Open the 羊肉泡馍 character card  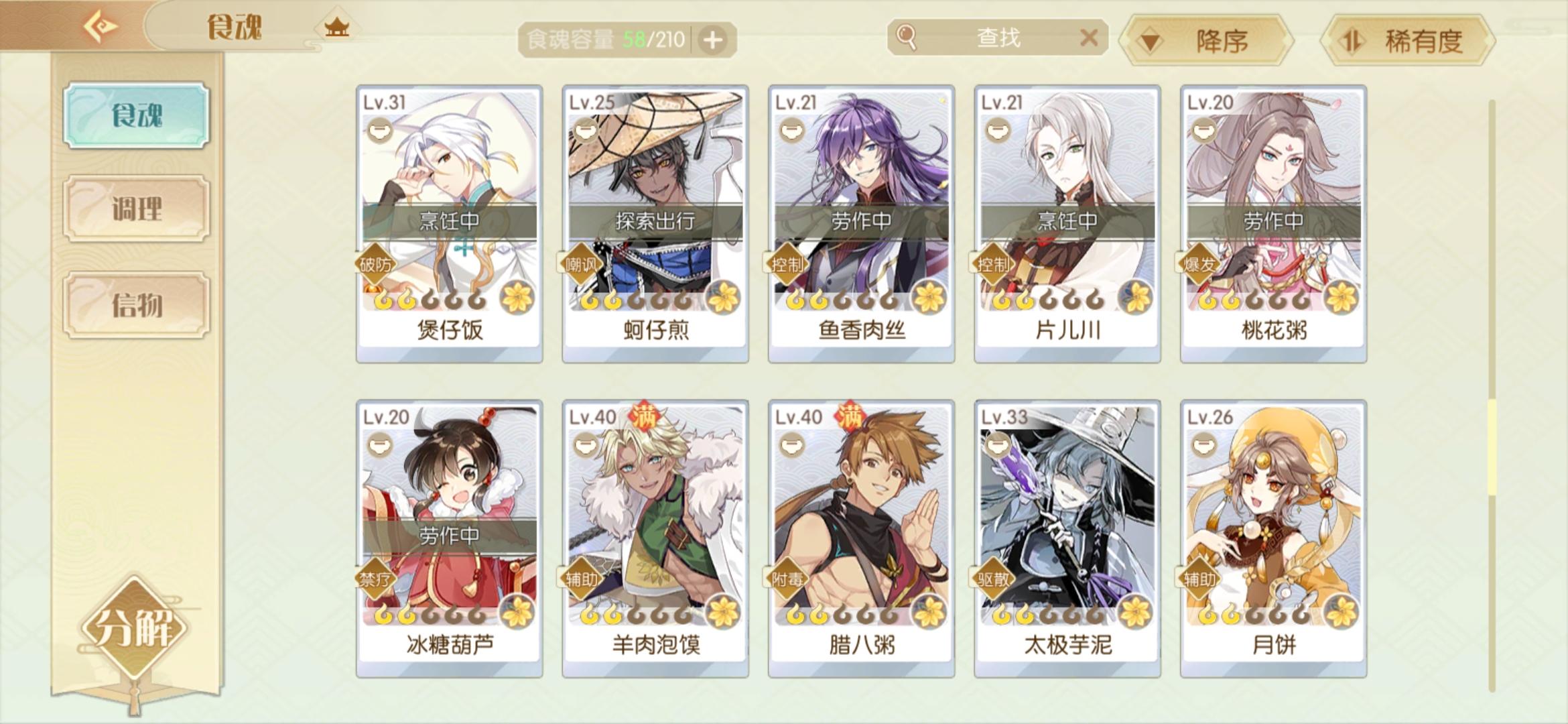(655, 539)
